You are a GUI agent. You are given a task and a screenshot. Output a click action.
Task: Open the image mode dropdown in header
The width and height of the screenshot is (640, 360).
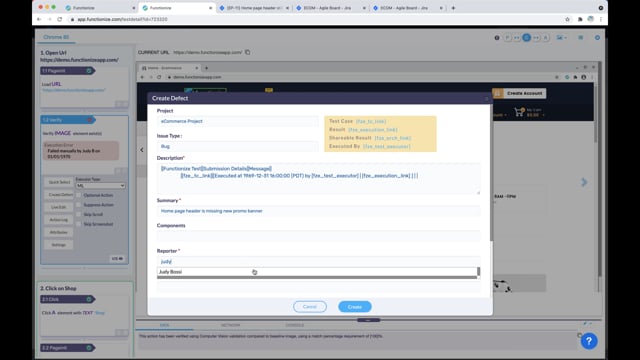click(562, 38)
